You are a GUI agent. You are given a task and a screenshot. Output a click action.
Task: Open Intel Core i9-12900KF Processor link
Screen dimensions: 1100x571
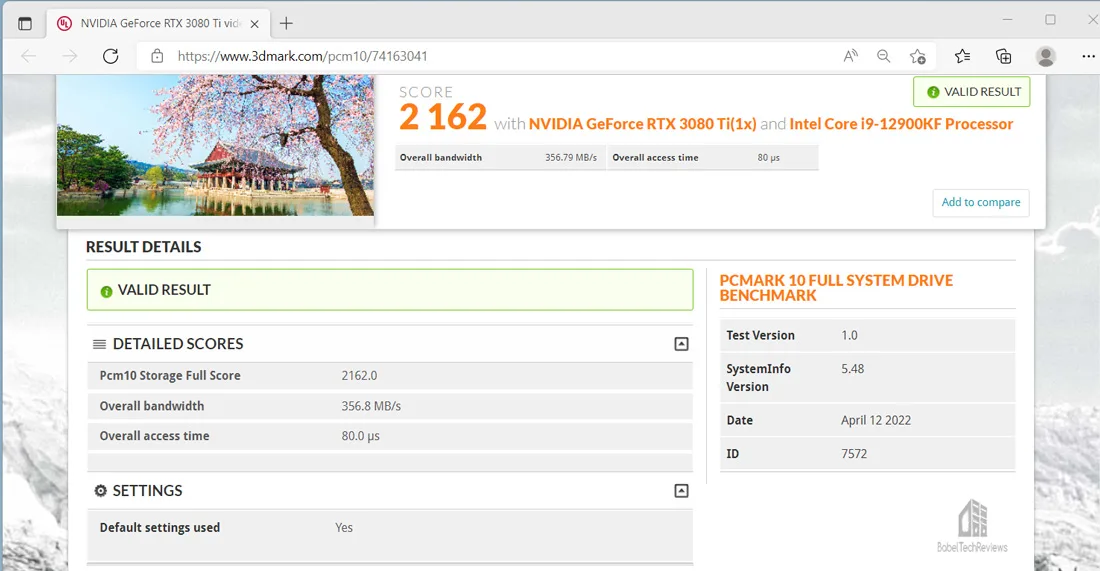(901, 124)
